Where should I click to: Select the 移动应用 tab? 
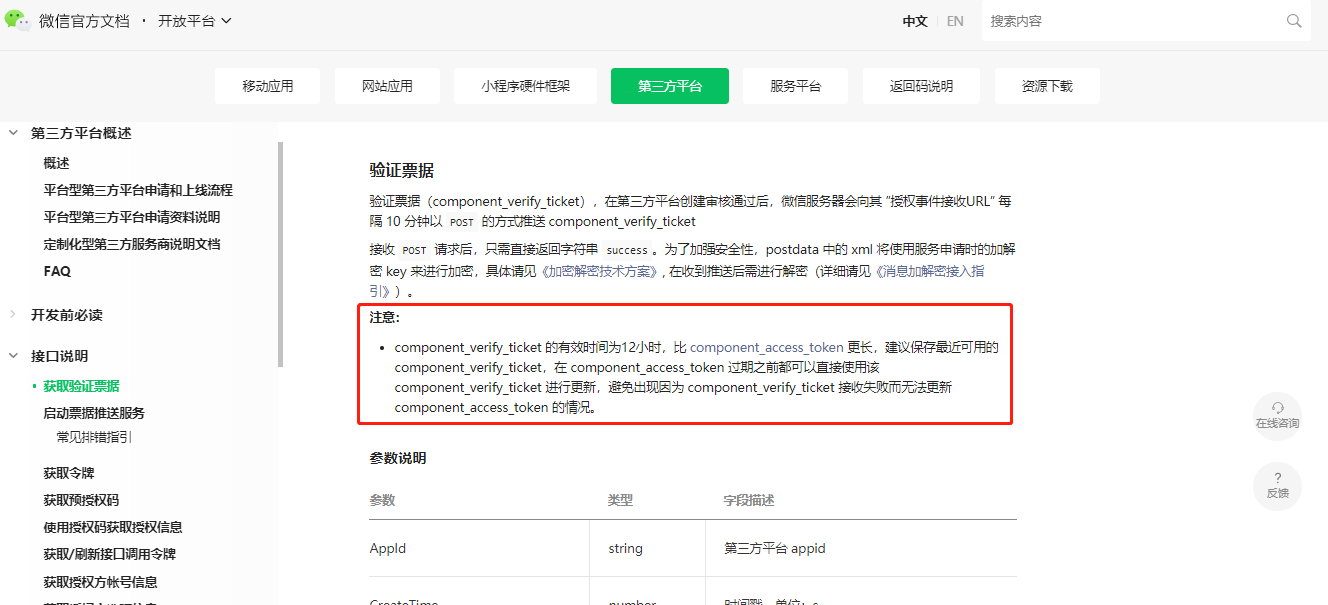coord(268,86)
